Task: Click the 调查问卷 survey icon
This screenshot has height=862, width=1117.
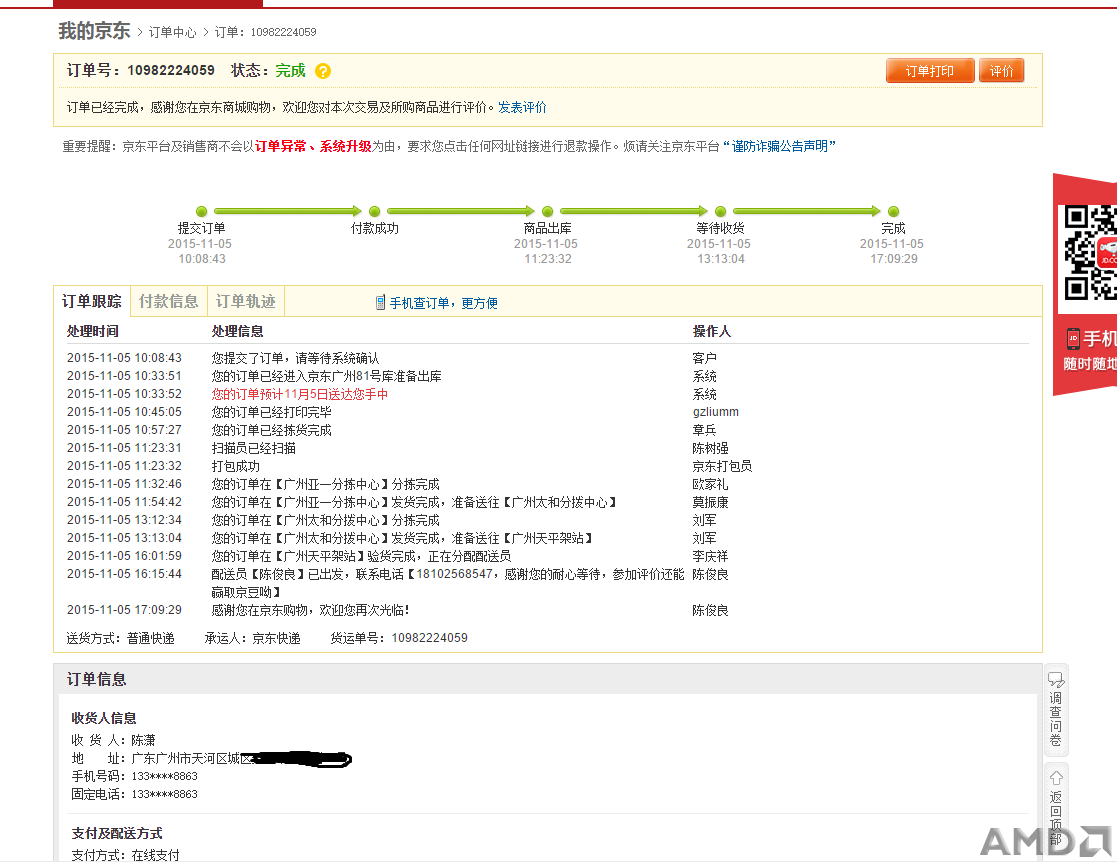Action: [x=1056, y=680]
